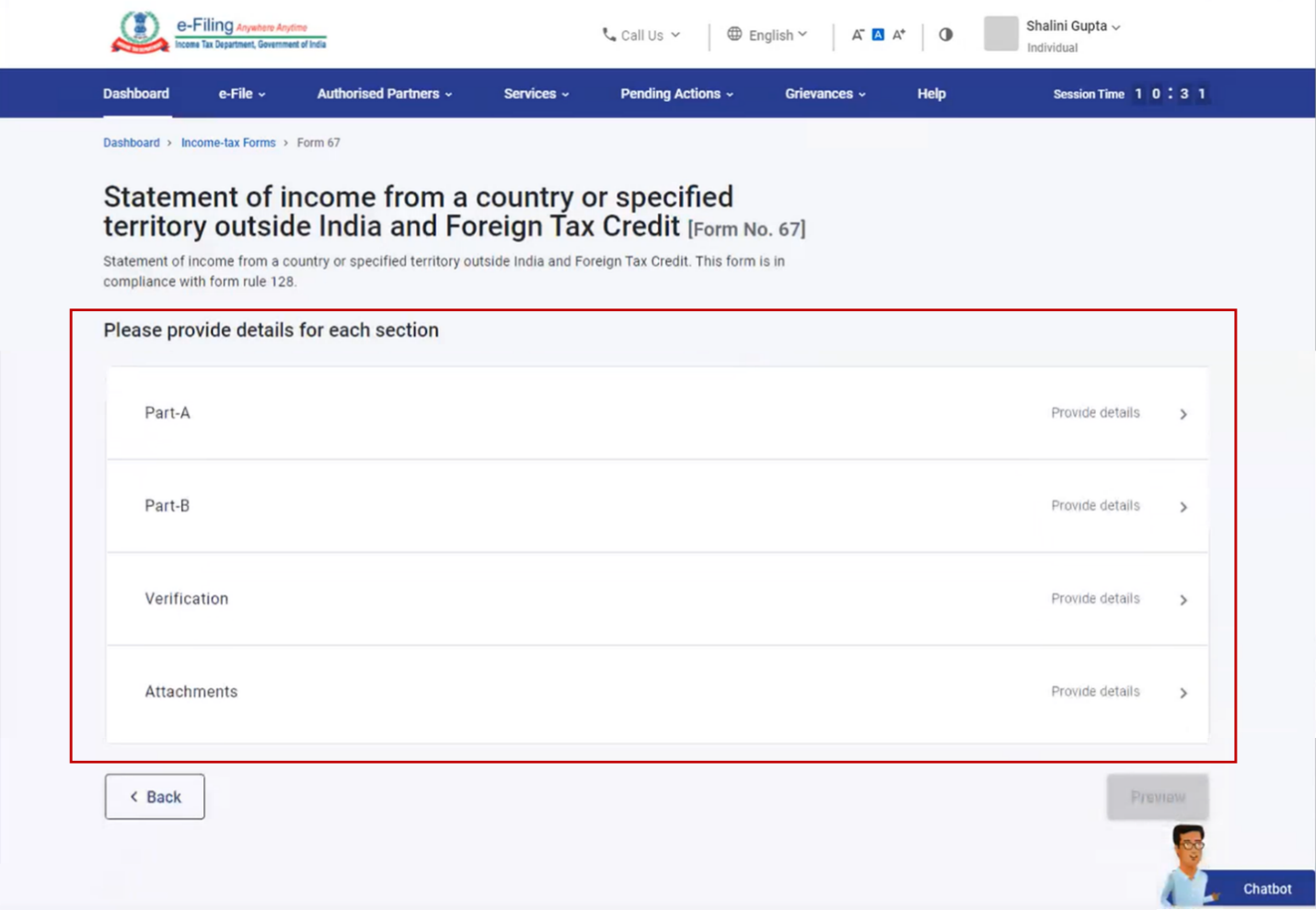Expand the Part-A section chevron
1316x910 pixels.
pos(1184,413)
